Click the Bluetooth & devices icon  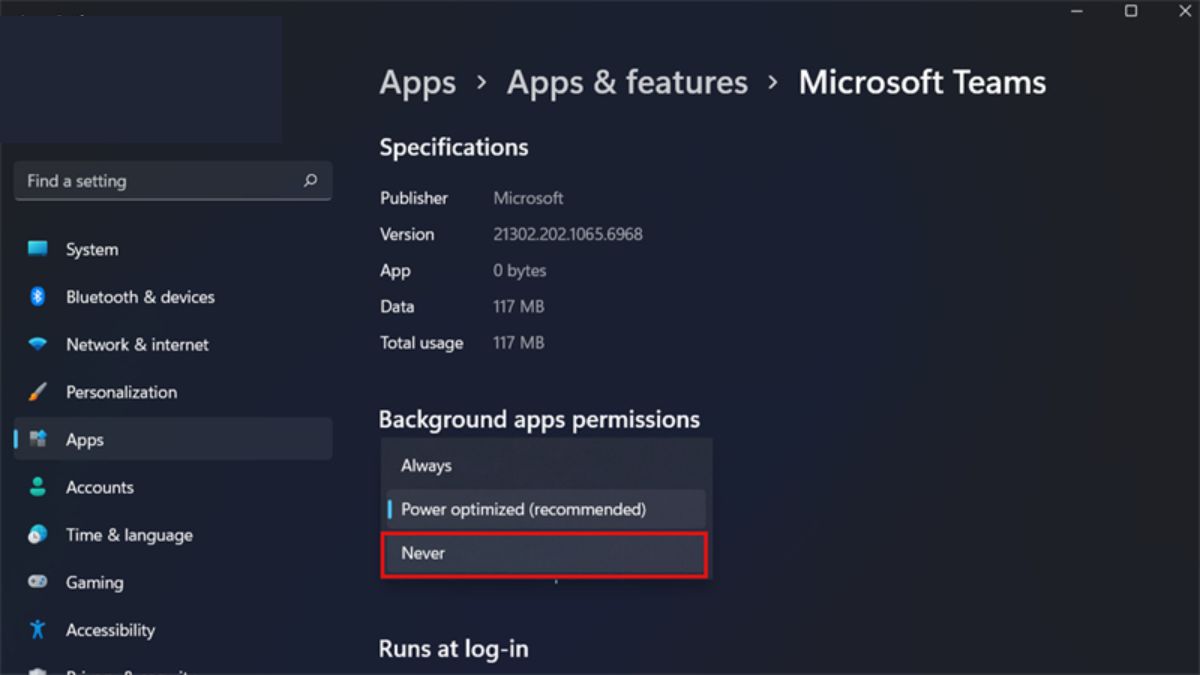[38, 297]
